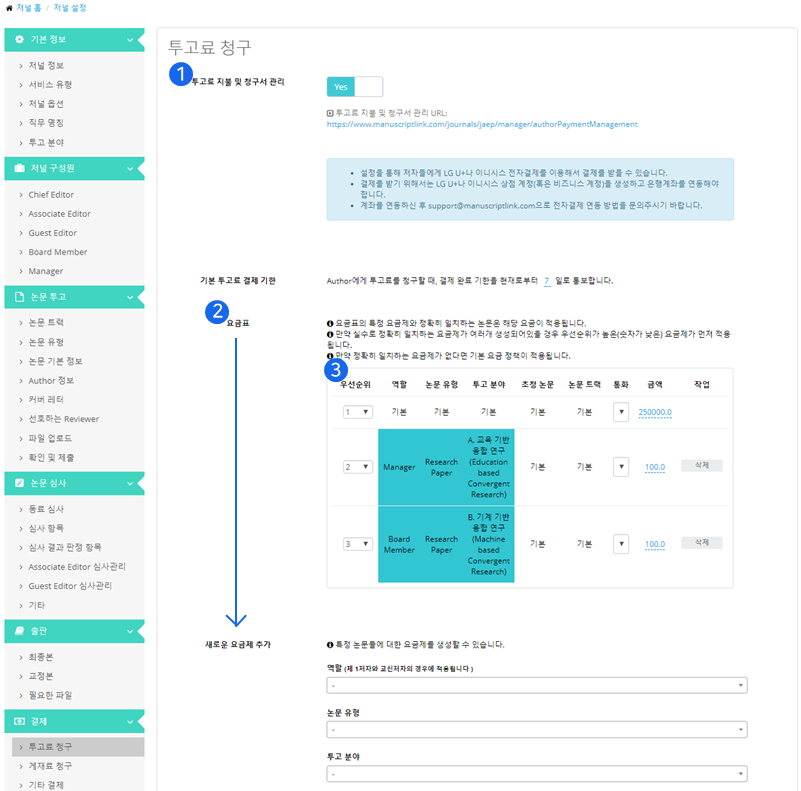Click the home icon in breadcrumb

tap(9, 8)
